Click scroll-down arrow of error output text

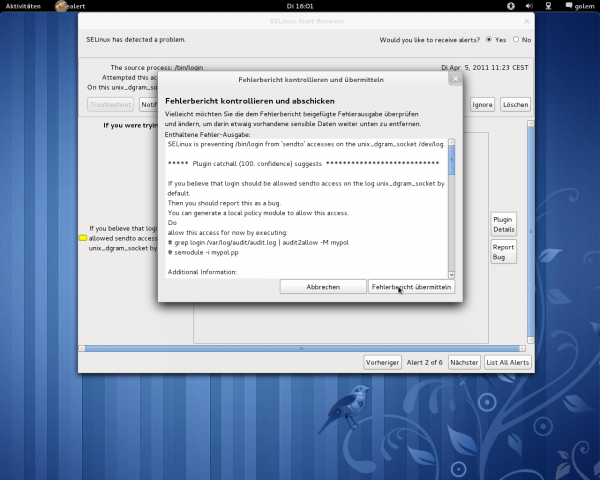tap(451, 274)
